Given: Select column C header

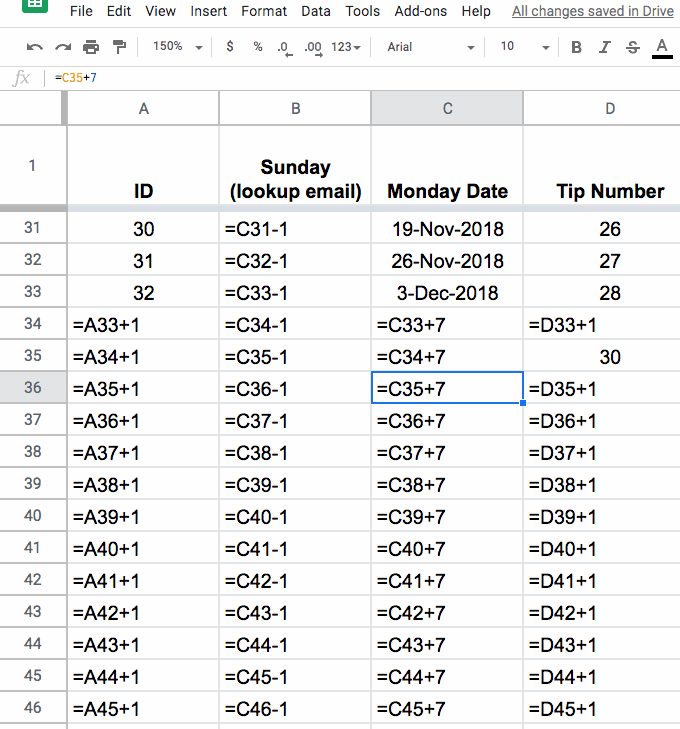Looking at the screenshot, I should point(447,108).
